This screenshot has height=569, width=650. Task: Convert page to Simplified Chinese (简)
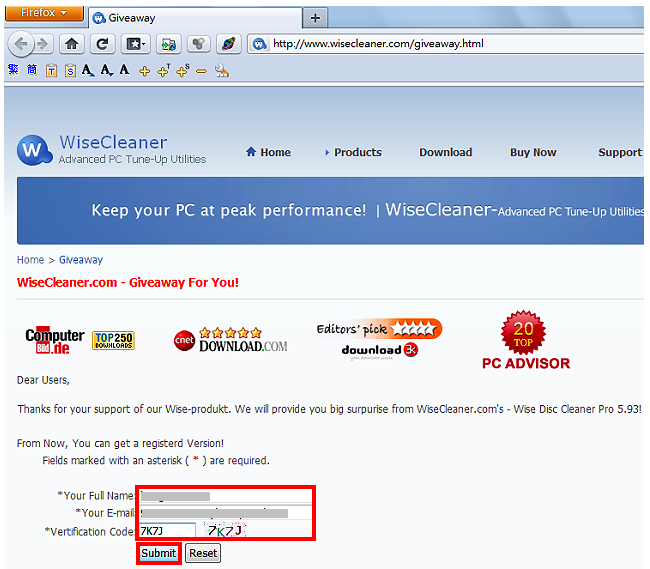[x=32, y=70]
